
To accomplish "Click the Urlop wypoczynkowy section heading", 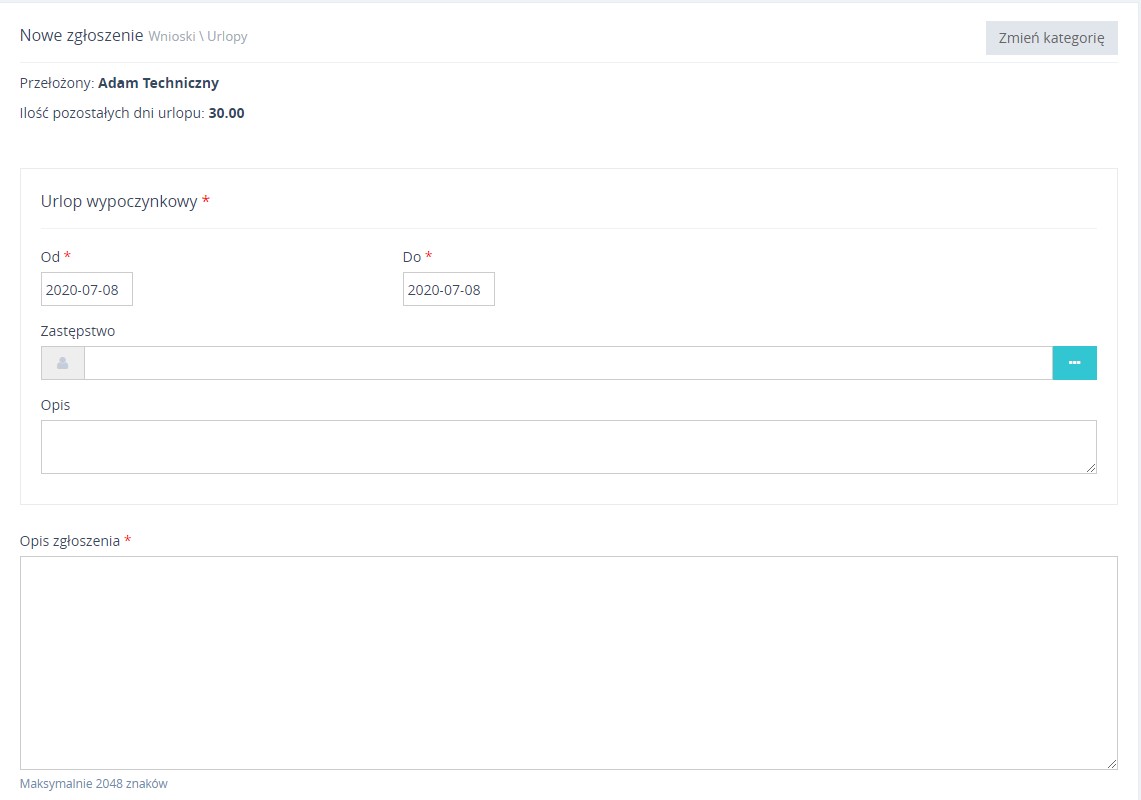I will pos(119,201).
